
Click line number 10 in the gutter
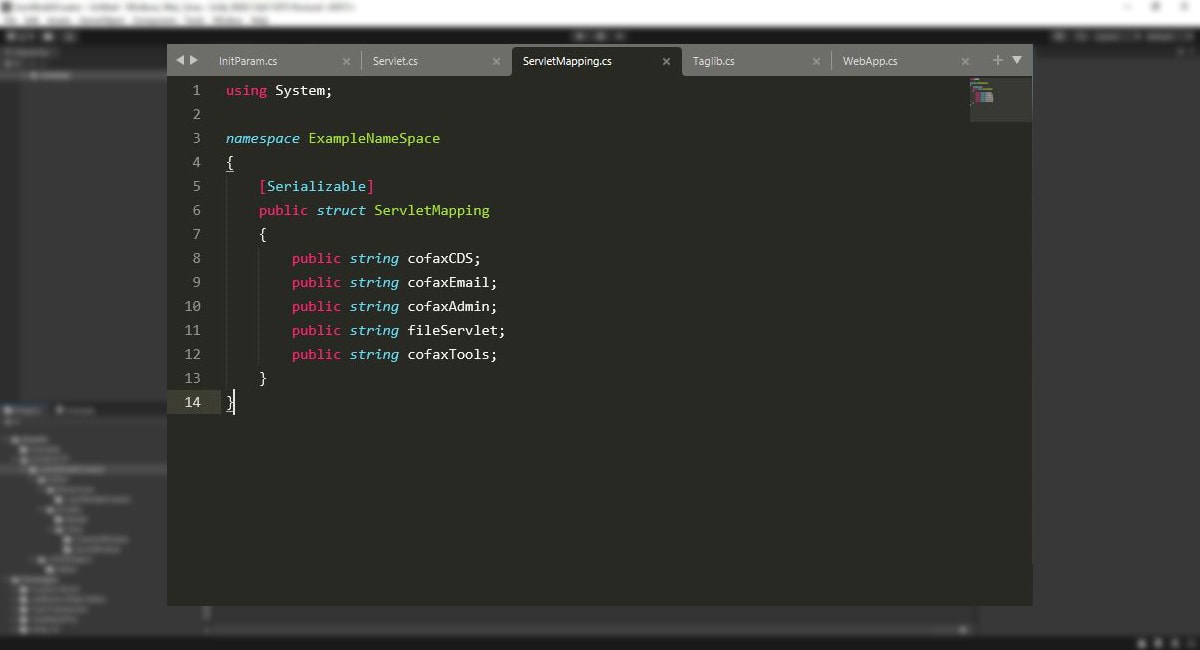tap(192, 306)
